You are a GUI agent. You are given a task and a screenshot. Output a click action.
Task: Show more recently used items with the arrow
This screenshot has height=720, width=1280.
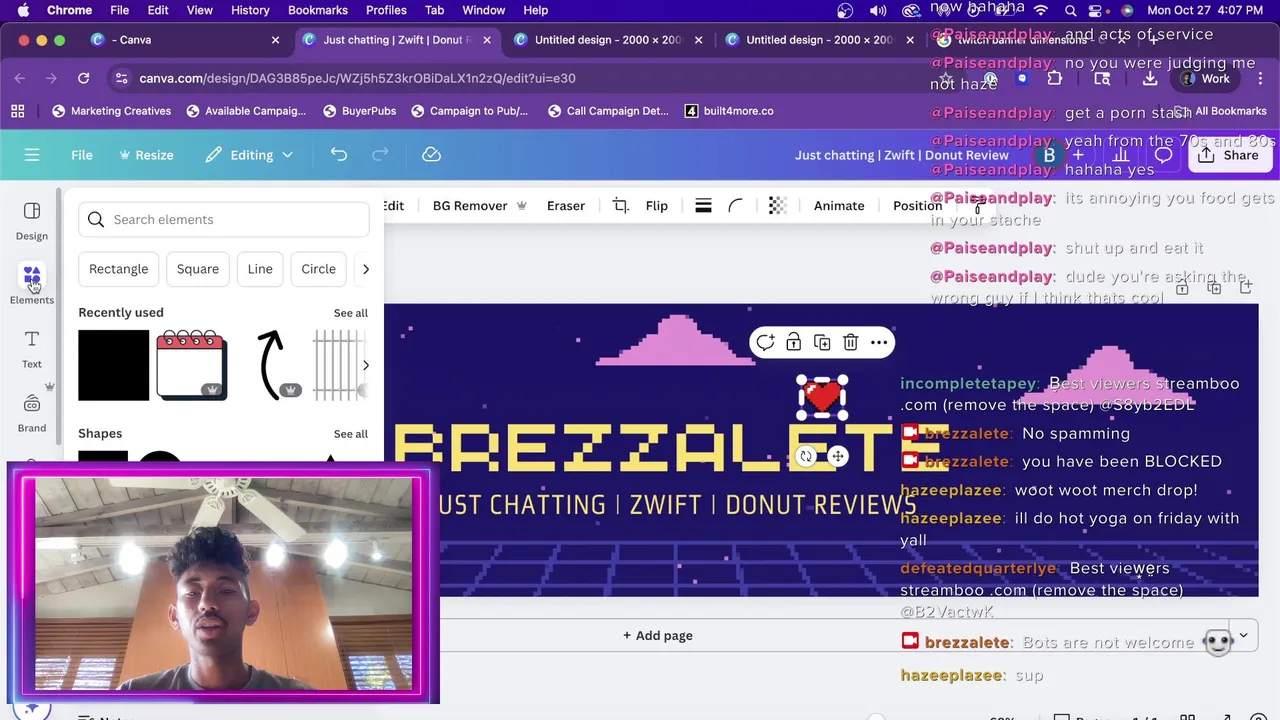point(365,365)
